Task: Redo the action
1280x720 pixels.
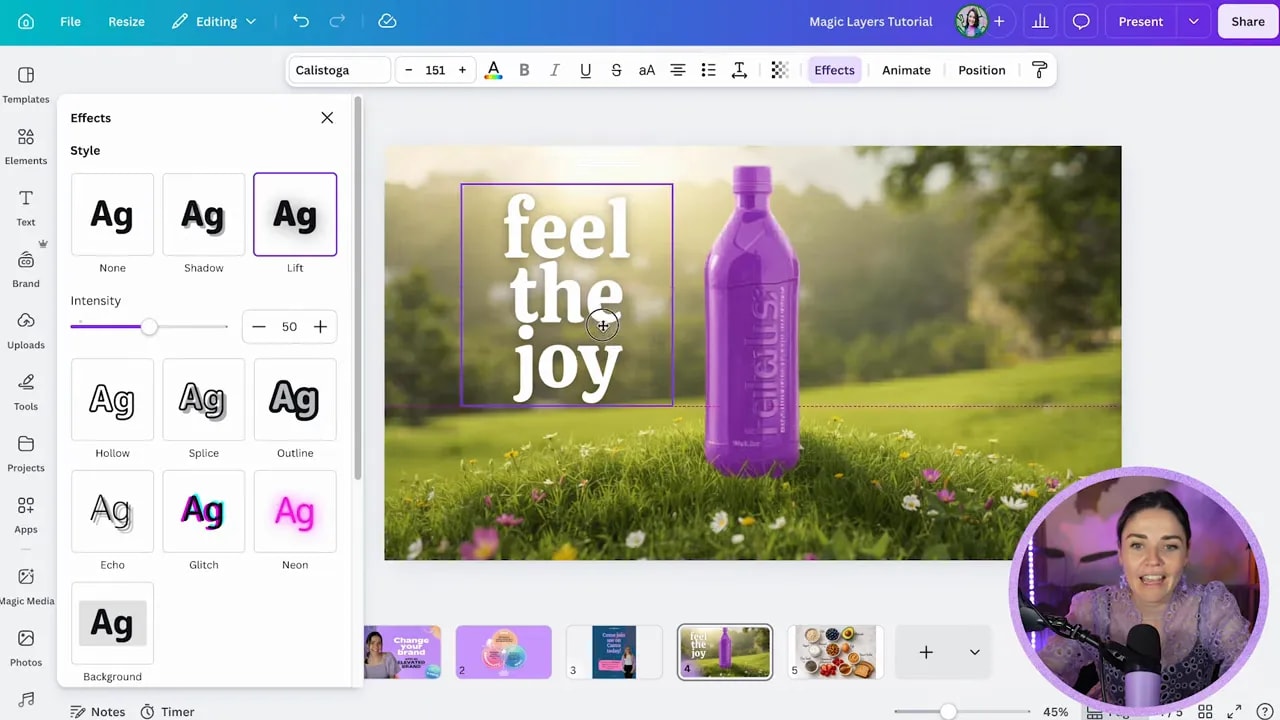Action: 337,21
